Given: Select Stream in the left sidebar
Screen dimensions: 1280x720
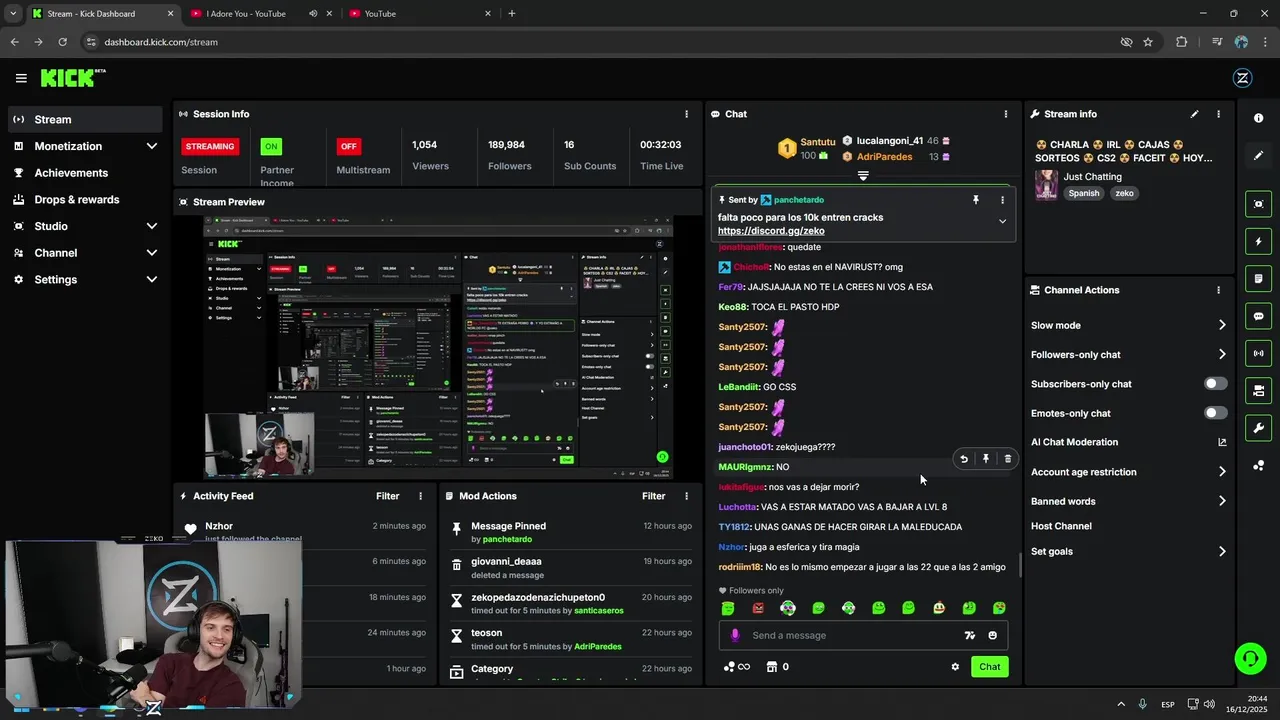Looking at the screenshot, I should coord(85,119).
